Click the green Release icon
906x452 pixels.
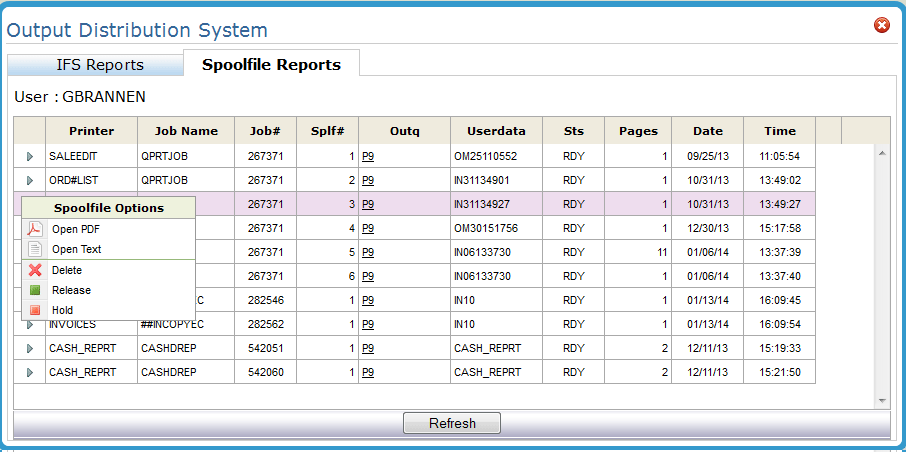(35, 290)
